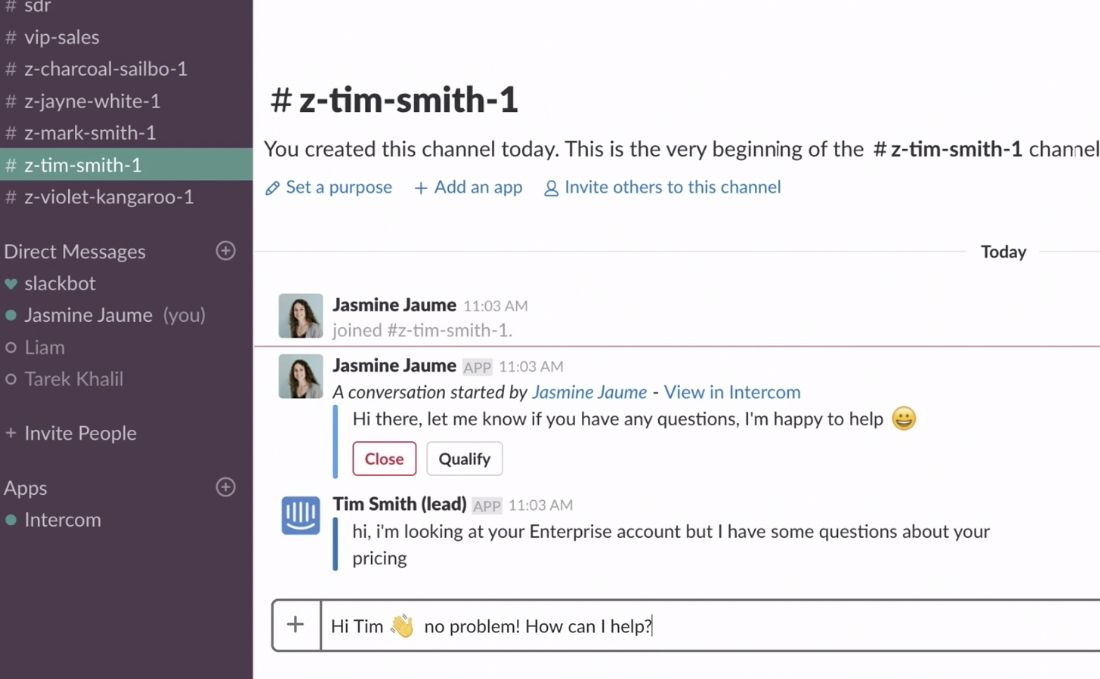Click Jasmine Jaume's avatar on the APP message
Viewport: 1100px width, 679px height.
(x=301, y=377)
